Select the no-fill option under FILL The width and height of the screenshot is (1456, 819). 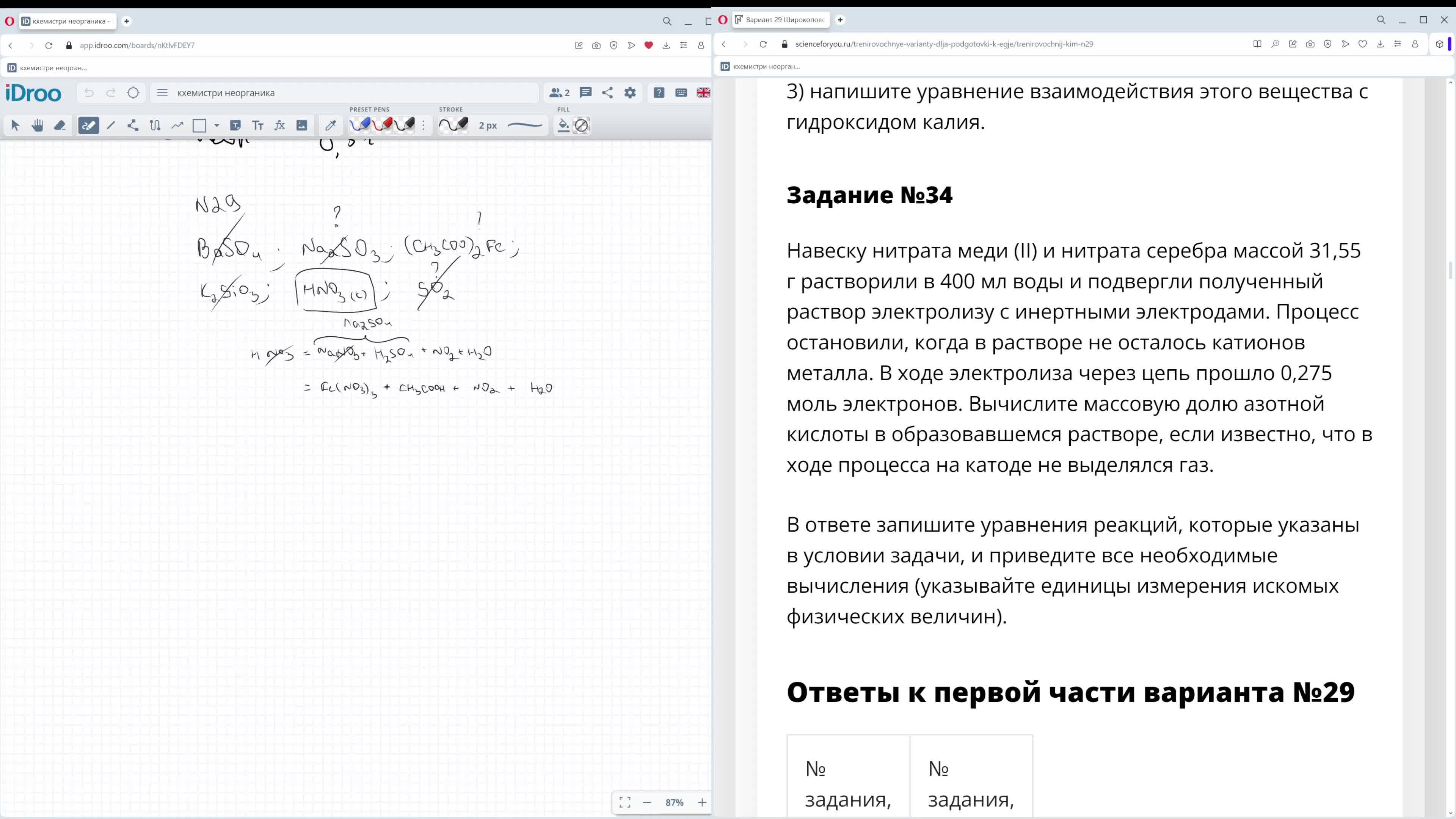pos(582,126)
